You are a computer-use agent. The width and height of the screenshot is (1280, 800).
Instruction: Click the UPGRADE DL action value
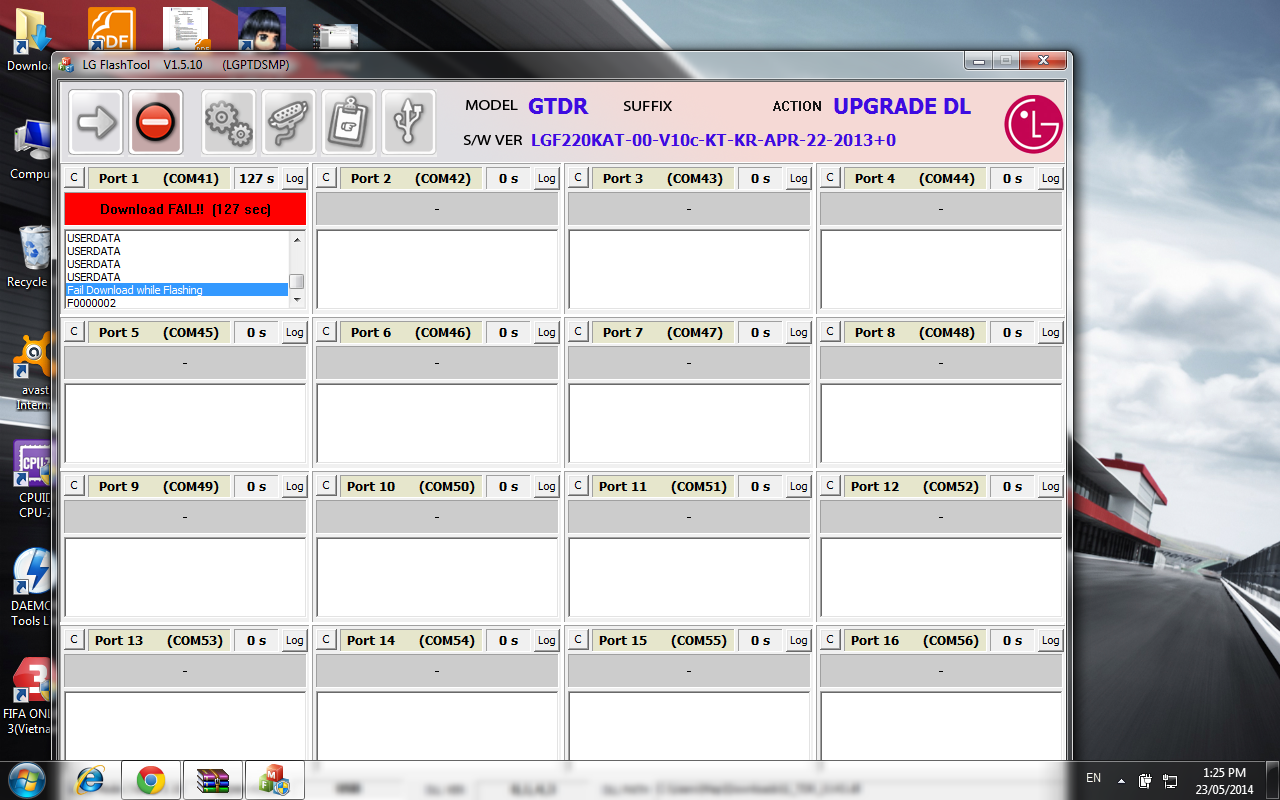point(902,106)
